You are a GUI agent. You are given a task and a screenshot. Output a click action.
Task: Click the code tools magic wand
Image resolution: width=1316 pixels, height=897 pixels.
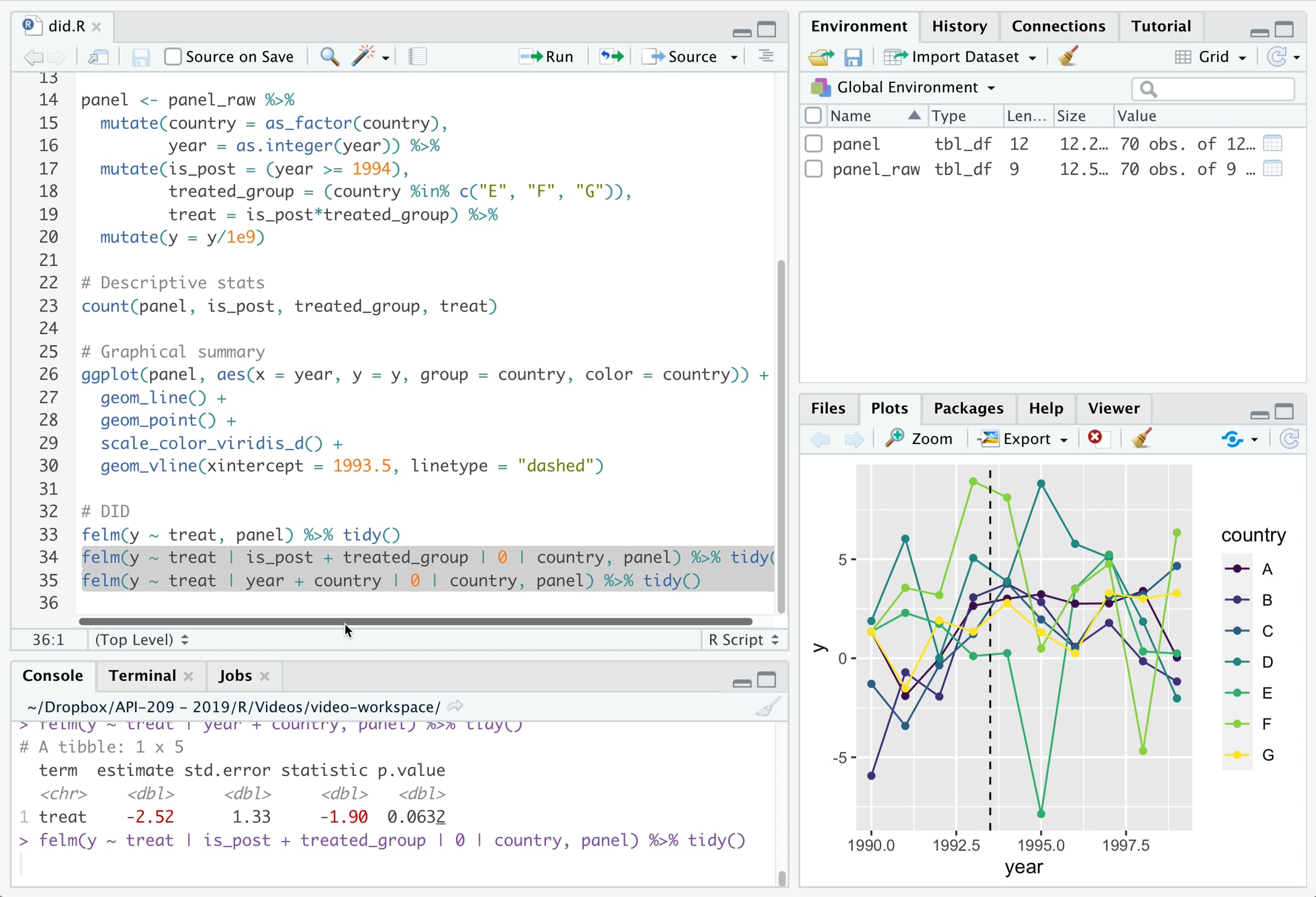click(364, 56)
